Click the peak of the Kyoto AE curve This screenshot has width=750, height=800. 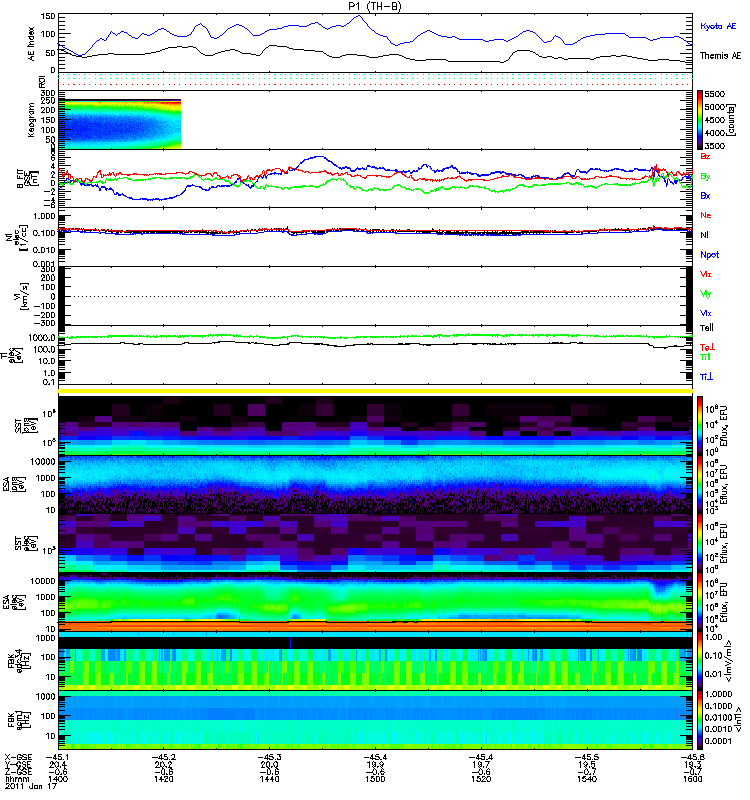[x=359, y=16]
